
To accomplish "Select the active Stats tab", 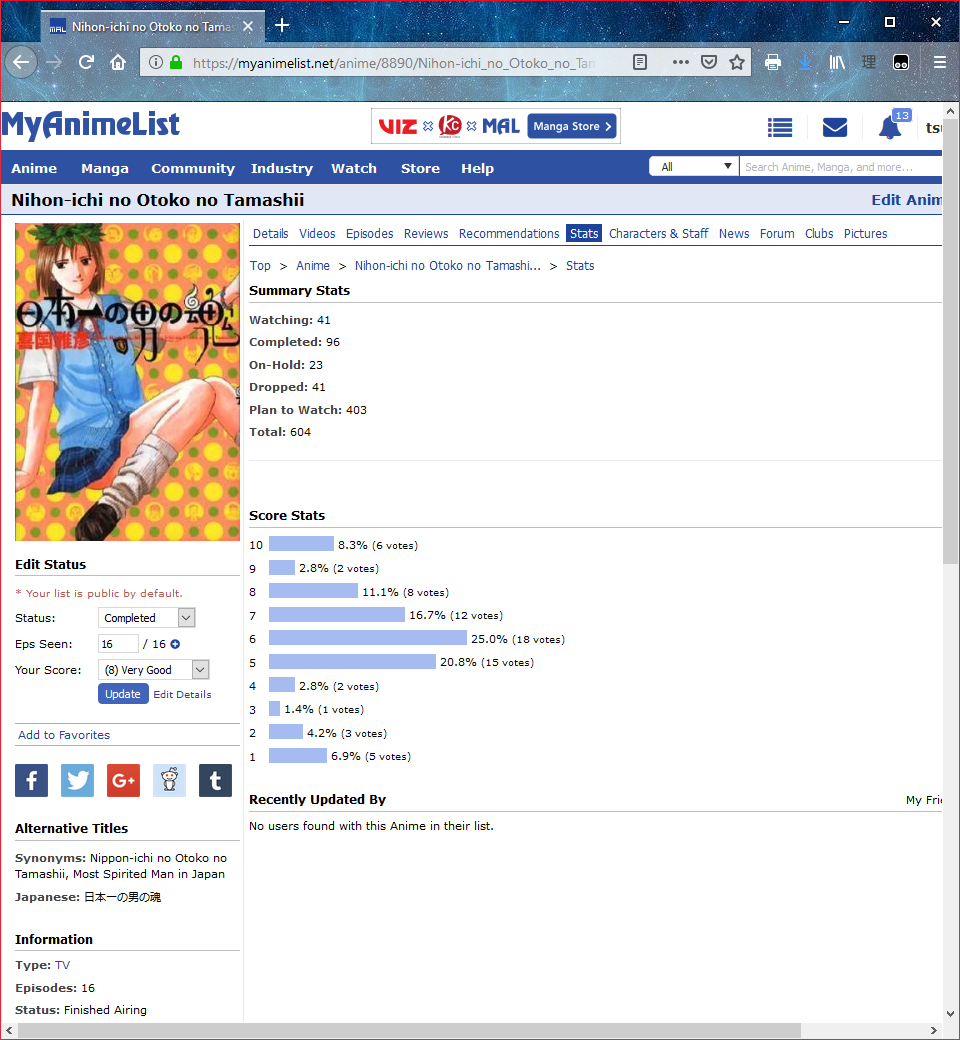I will click(x=584, y=233).
